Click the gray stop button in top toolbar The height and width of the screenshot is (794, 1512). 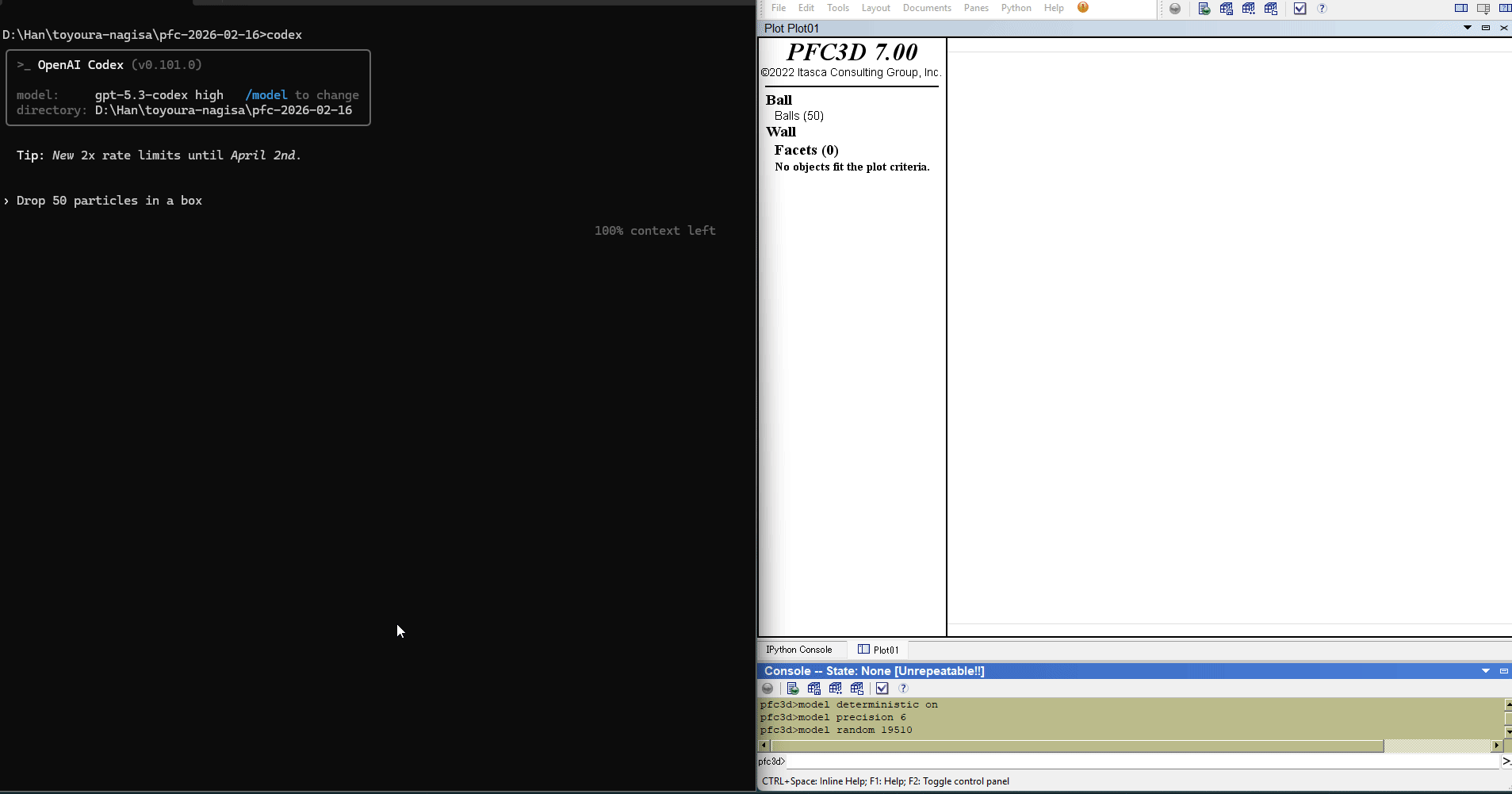coord(1175,9)
